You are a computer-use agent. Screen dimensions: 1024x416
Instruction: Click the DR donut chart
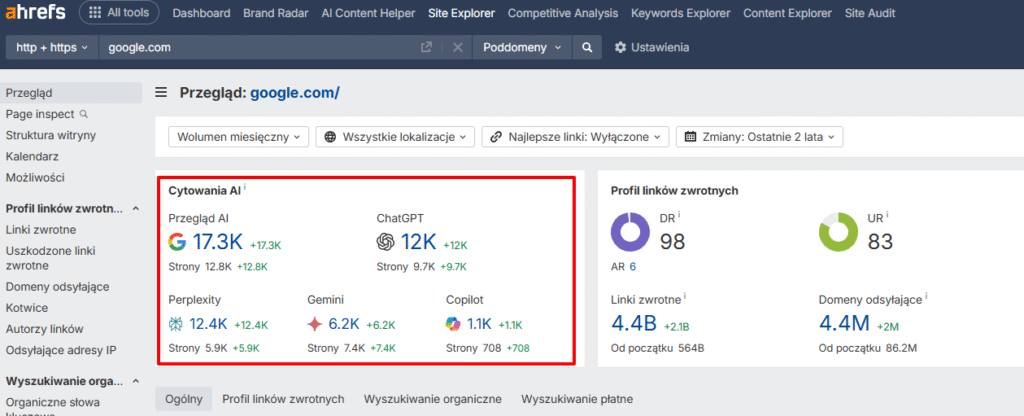tap(630, 232)
